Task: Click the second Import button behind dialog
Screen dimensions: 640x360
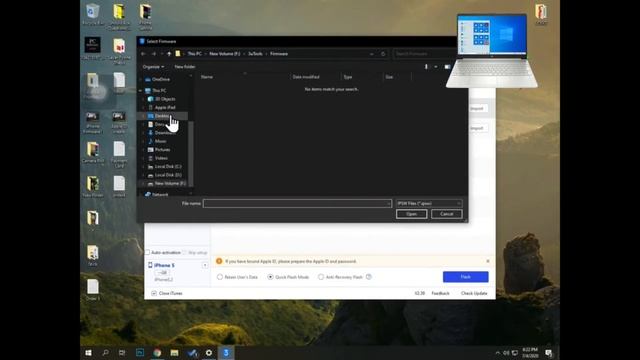Action: (x=477, y=128)
